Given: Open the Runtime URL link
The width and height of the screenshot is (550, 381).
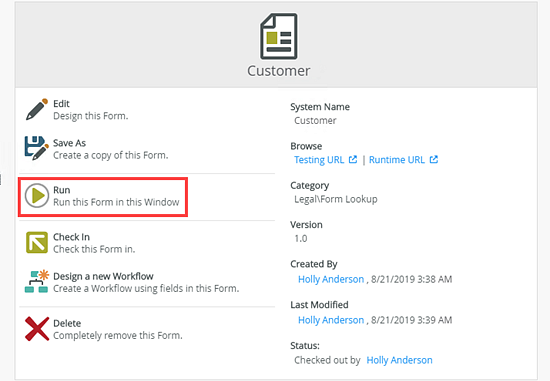Looking at the screenshot, I should [x=397, y=160].
